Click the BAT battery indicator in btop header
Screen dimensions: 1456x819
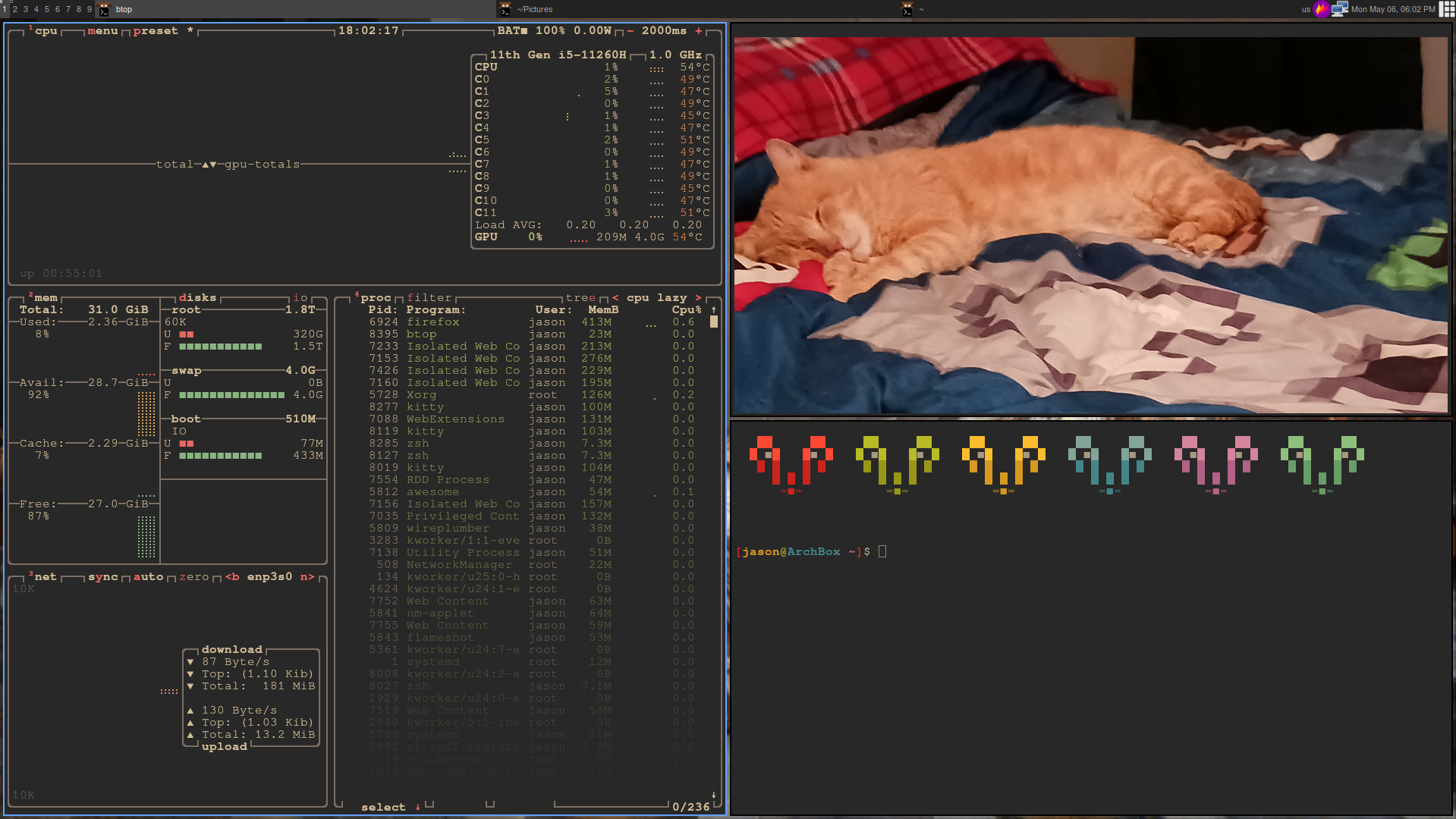coord(508,31)
